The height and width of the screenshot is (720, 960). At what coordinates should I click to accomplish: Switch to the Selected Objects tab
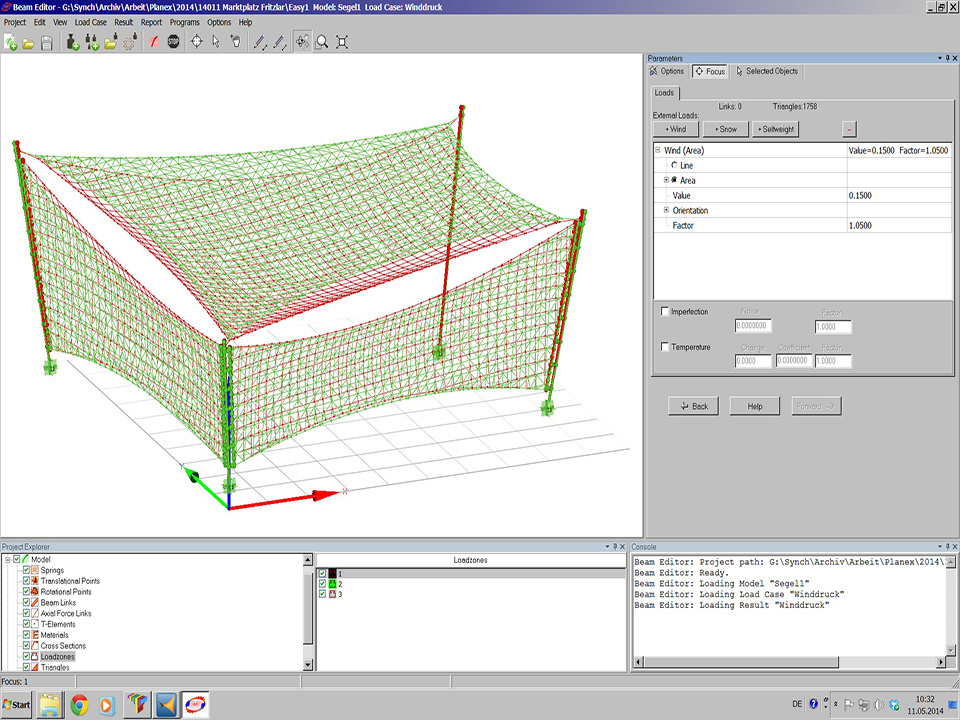click(767, 71)
